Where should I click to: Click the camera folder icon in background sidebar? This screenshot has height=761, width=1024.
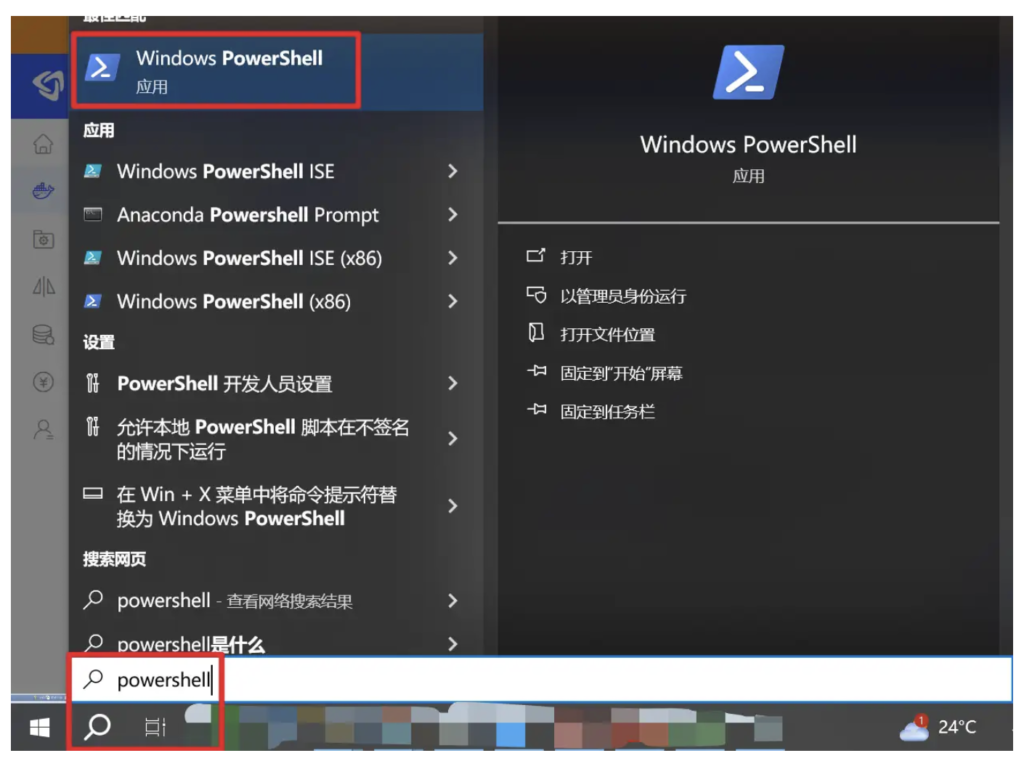point(43,239)
